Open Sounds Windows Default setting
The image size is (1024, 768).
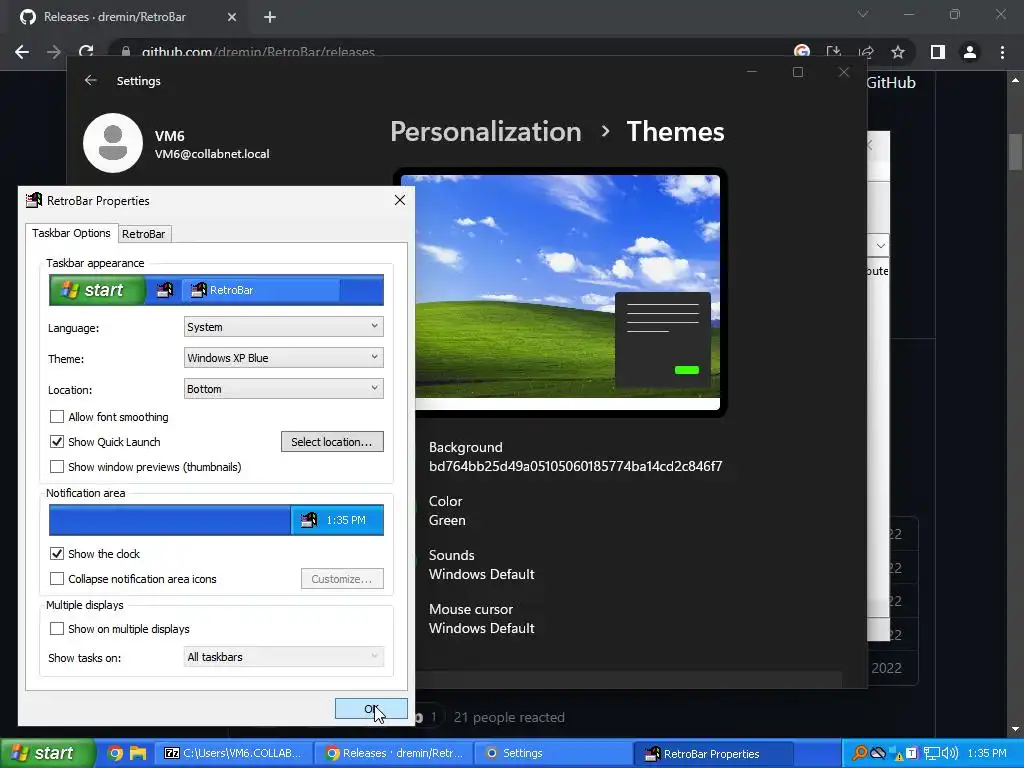pyautogui.click(x=481, y=565)
